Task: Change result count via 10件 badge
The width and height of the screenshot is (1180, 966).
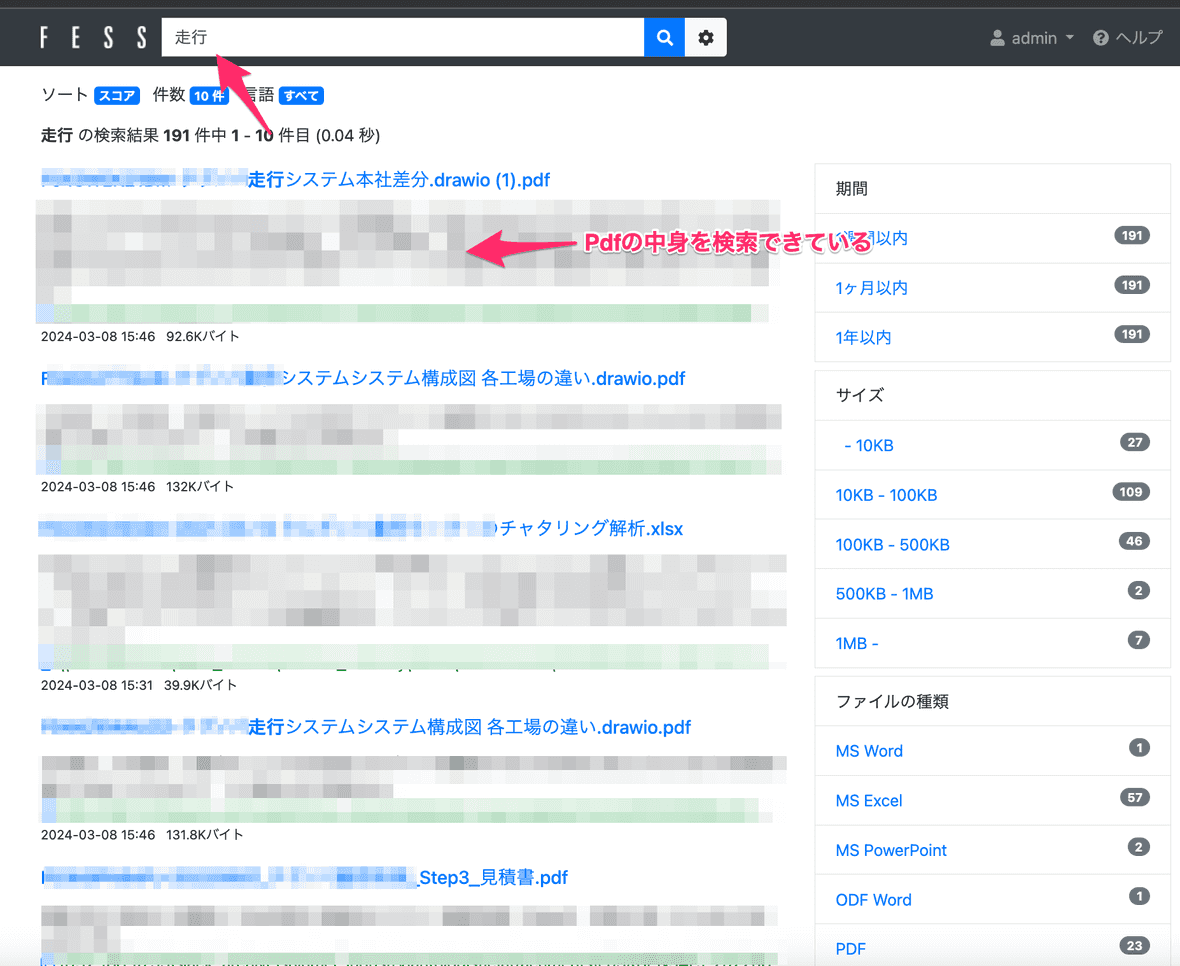Action: point(209,96)
